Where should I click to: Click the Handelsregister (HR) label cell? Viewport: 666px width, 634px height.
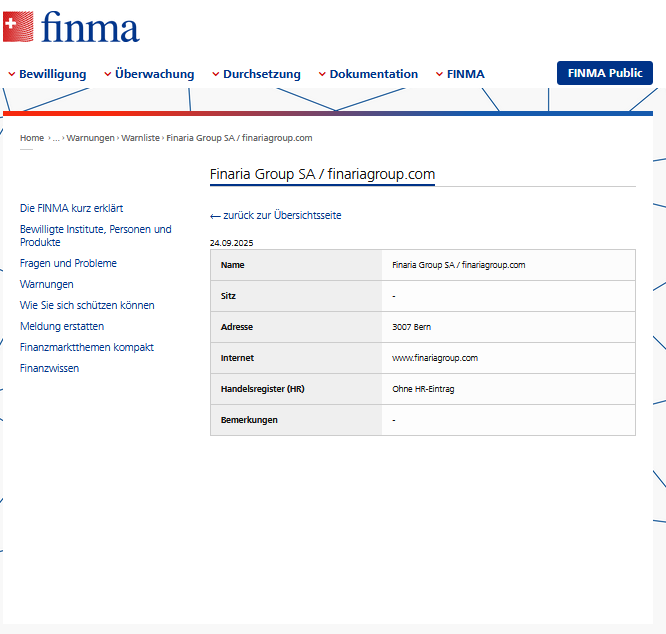tap(296, 389)
